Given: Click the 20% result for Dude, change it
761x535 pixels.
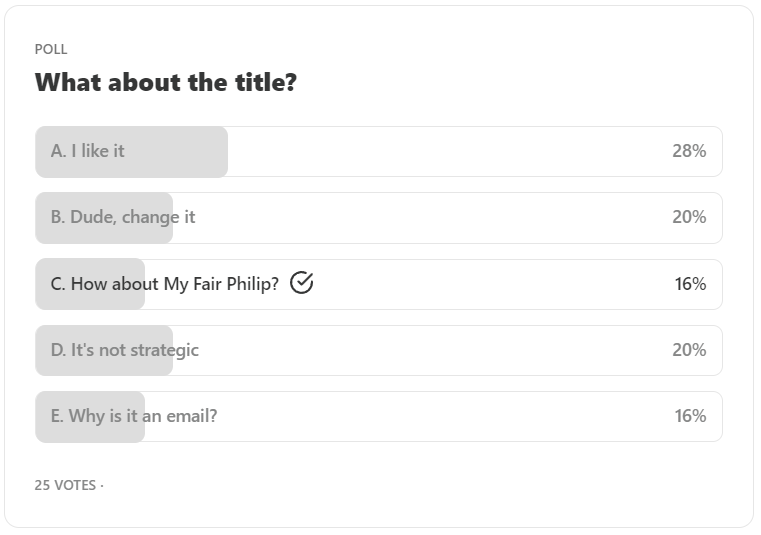Looking at the screenshot, I should [x=689, y=217].
